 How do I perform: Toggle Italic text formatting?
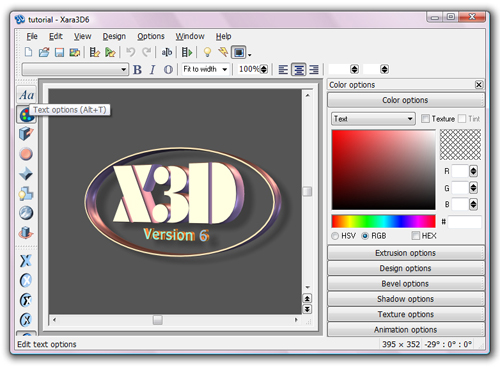click(152, 69)
